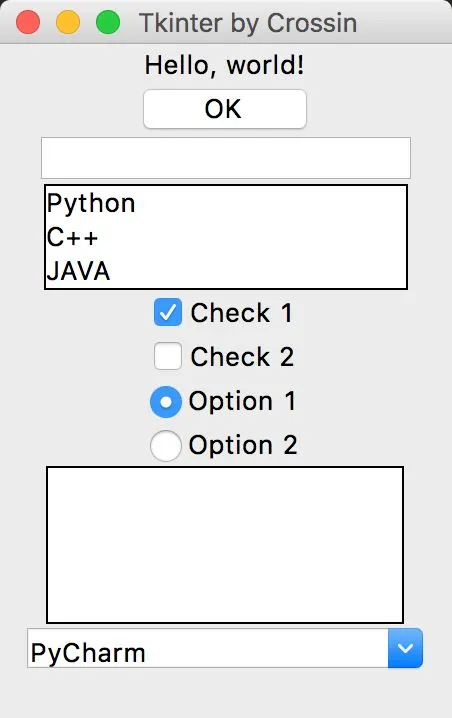Select C++ in the listbox

(226, 237)
